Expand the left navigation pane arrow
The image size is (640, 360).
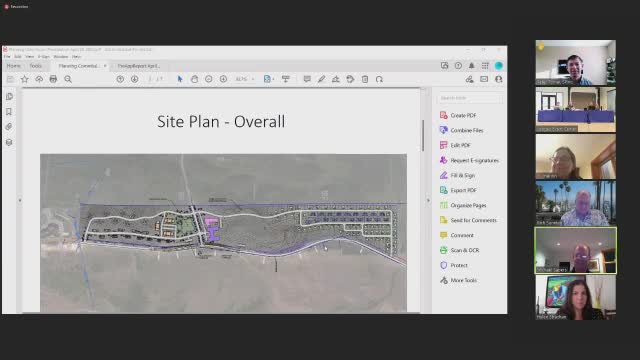[x=20, y=200]
